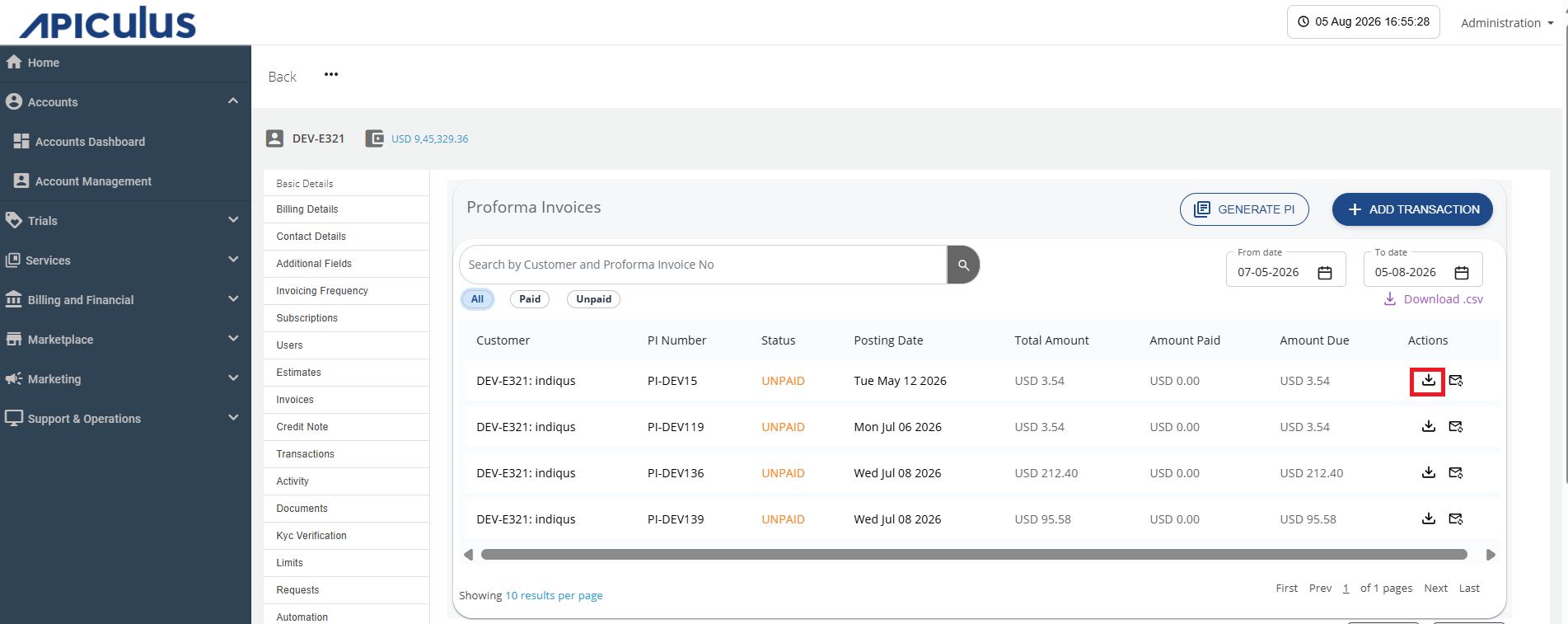Screen dimensions: 1568x624
Task: Click the Apiculus logo
Action: click(x=108, y=22)
